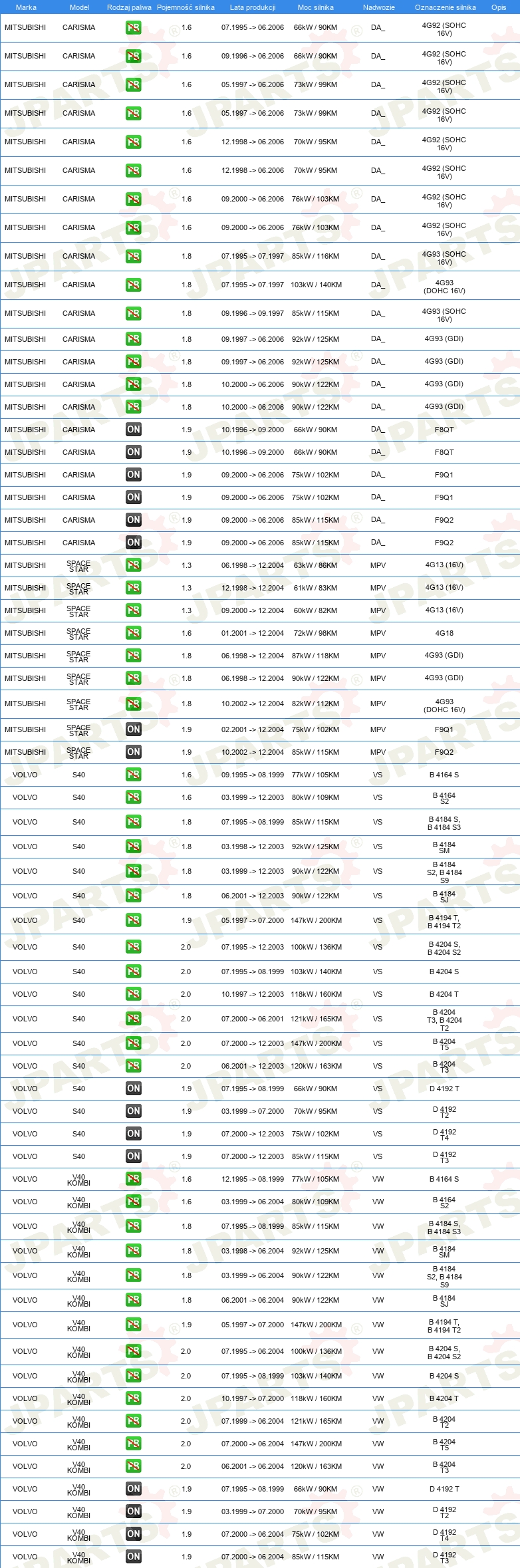The image size is (520, 1568).
Task: Click the 63kW / 86KM power cell
Action: [315, 566]
